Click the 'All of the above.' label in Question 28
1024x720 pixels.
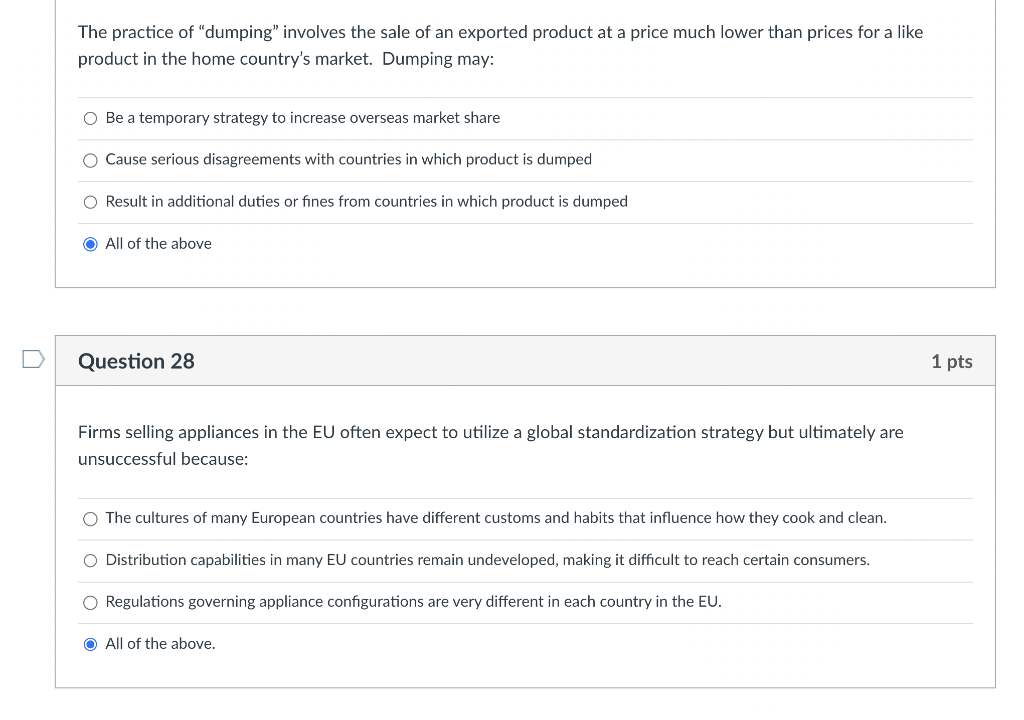pos(160,644)
